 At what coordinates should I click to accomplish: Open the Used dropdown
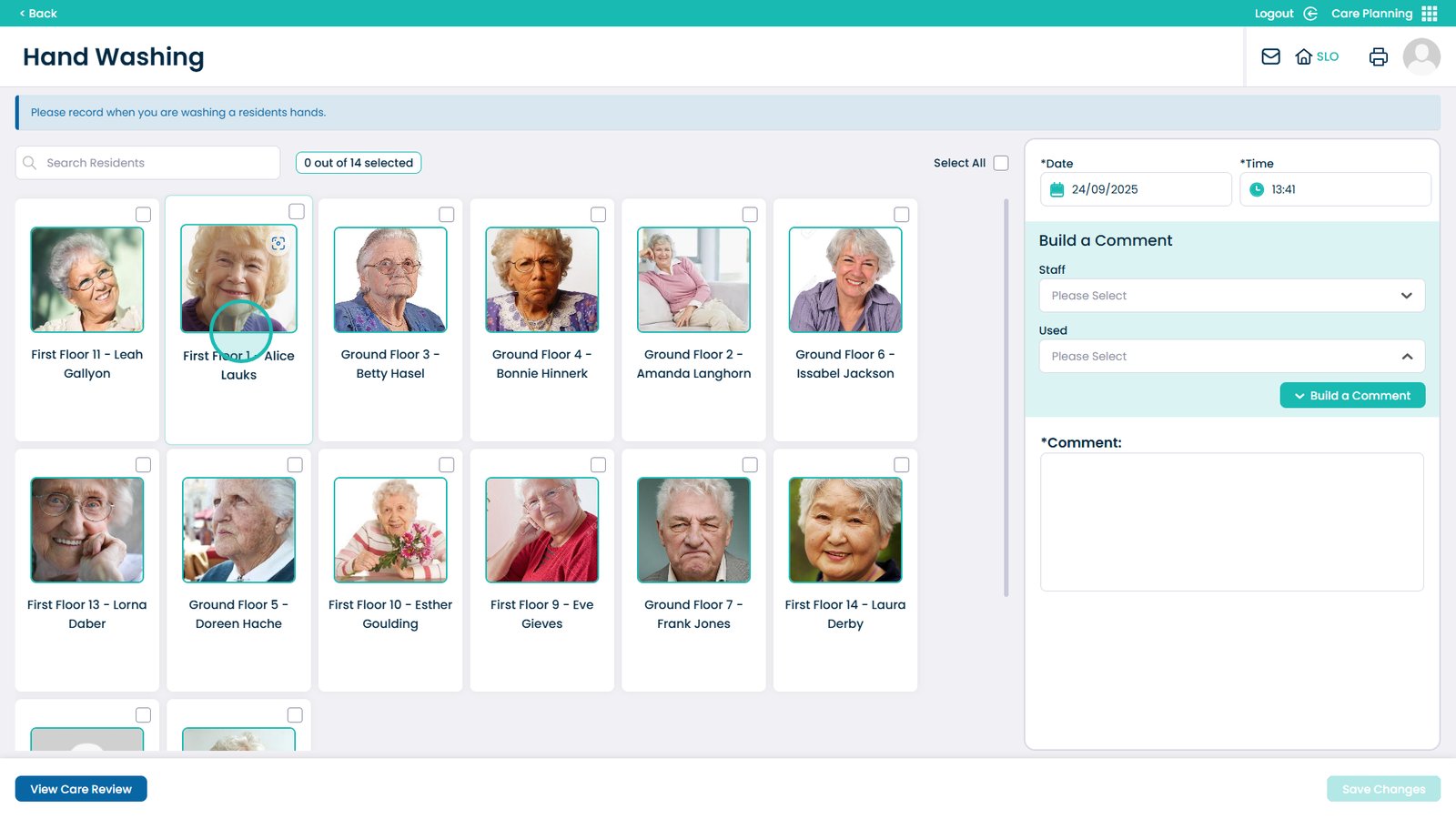pos(1232,357)
